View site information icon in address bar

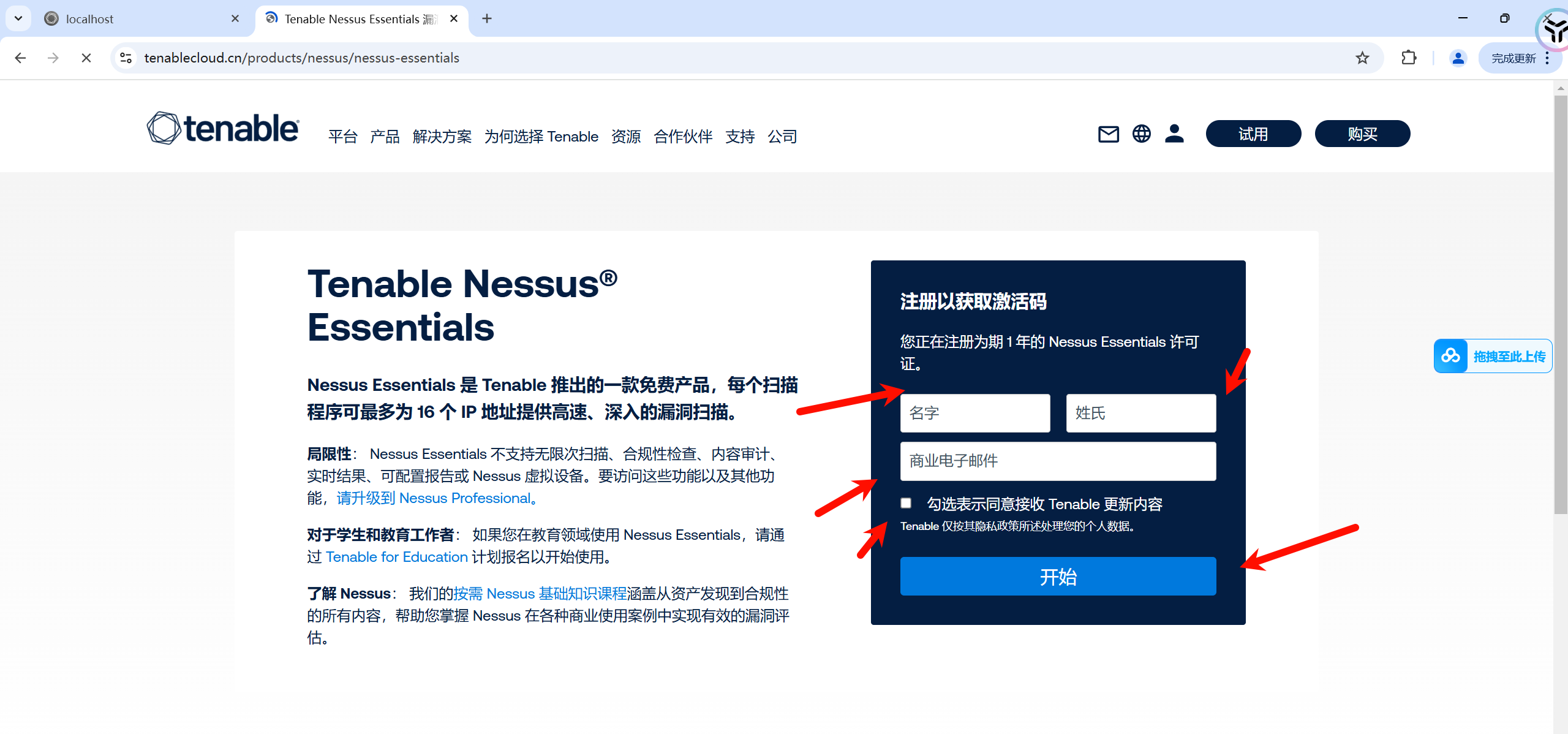click(x=126, y=58)
